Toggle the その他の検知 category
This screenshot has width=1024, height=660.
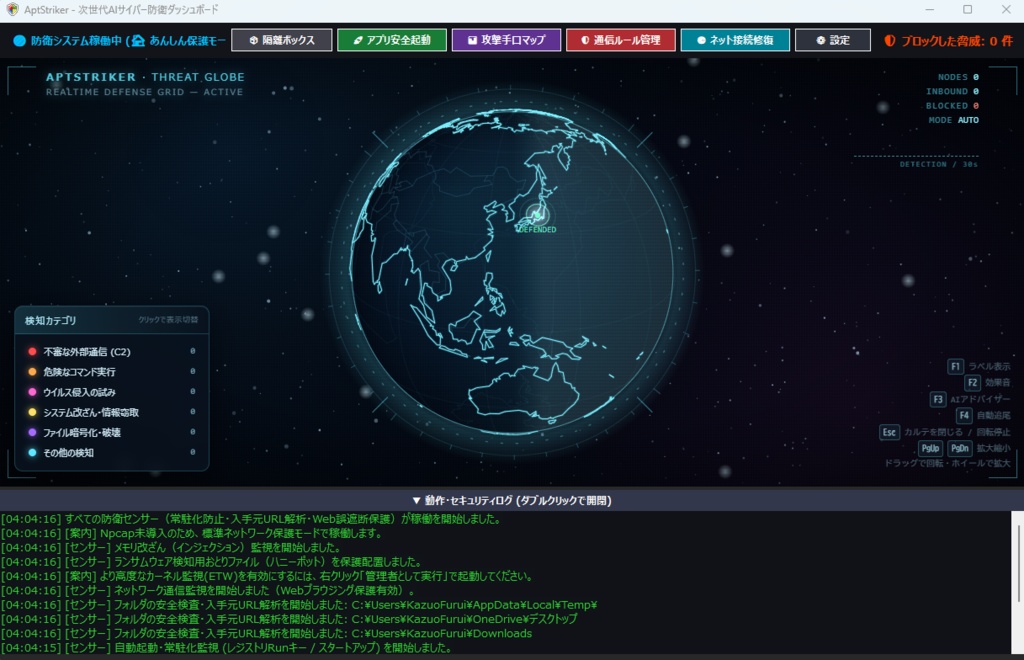(112, 452)
